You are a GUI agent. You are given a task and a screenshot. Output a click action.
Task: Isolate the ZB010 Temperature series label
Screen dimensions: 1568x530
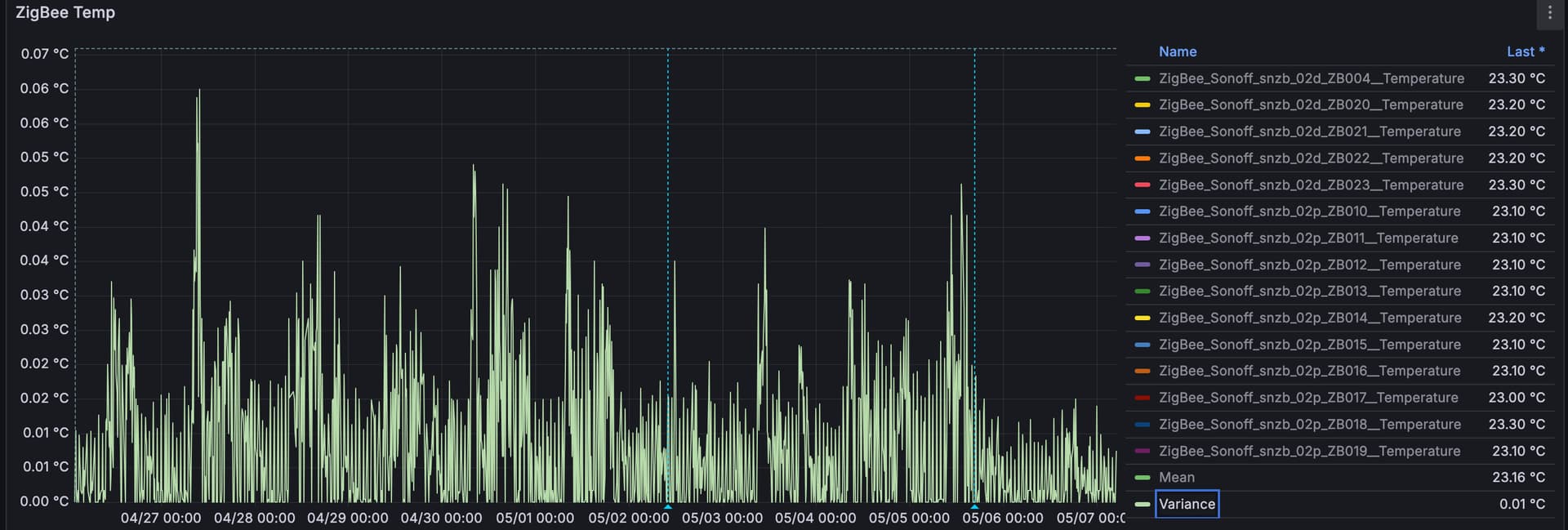(x=1309, y=212)
